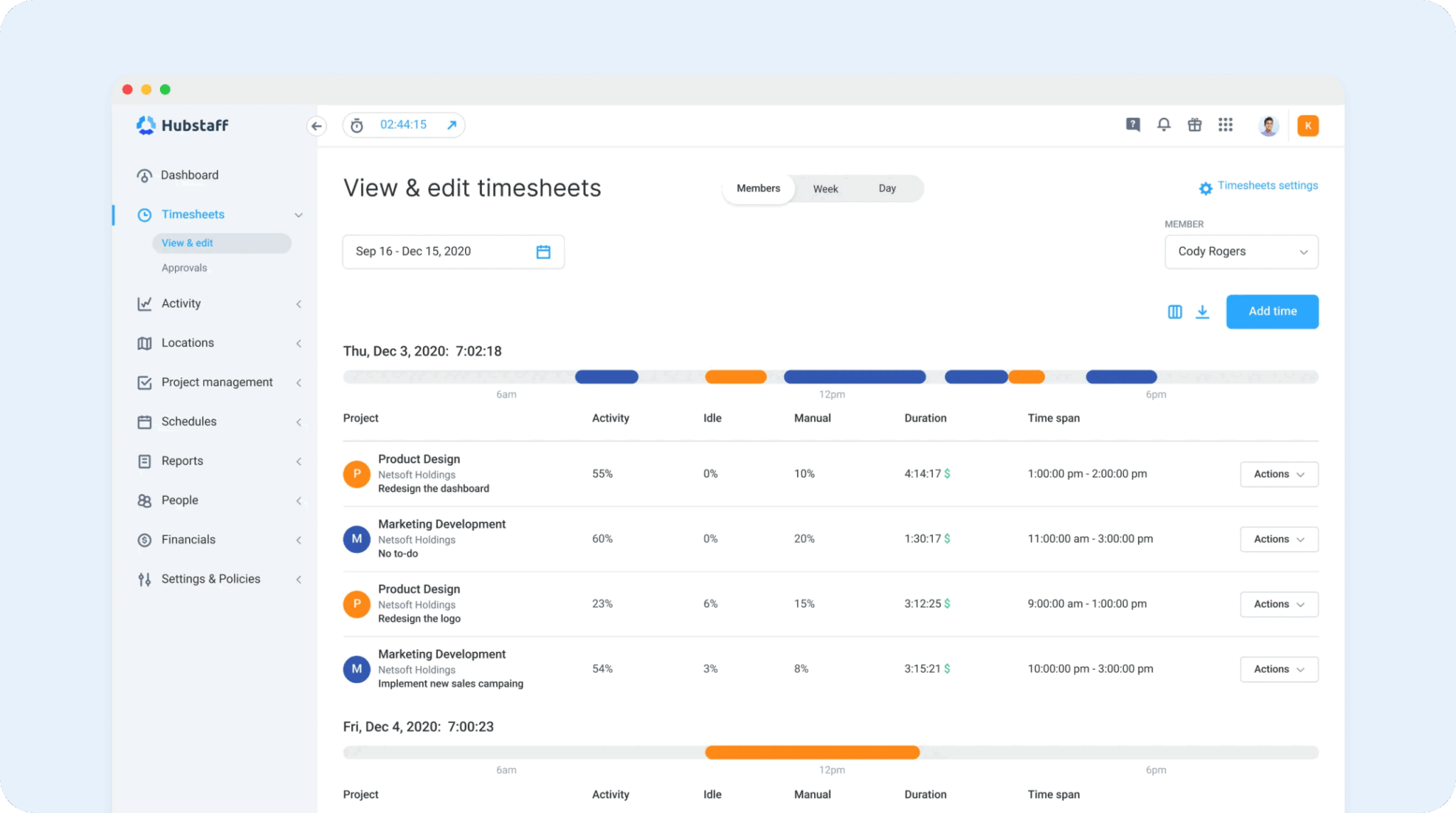The width and height of the screenshot is (1456, 813).
Task: Open the People sidebar label
Action: pos(180,500)
